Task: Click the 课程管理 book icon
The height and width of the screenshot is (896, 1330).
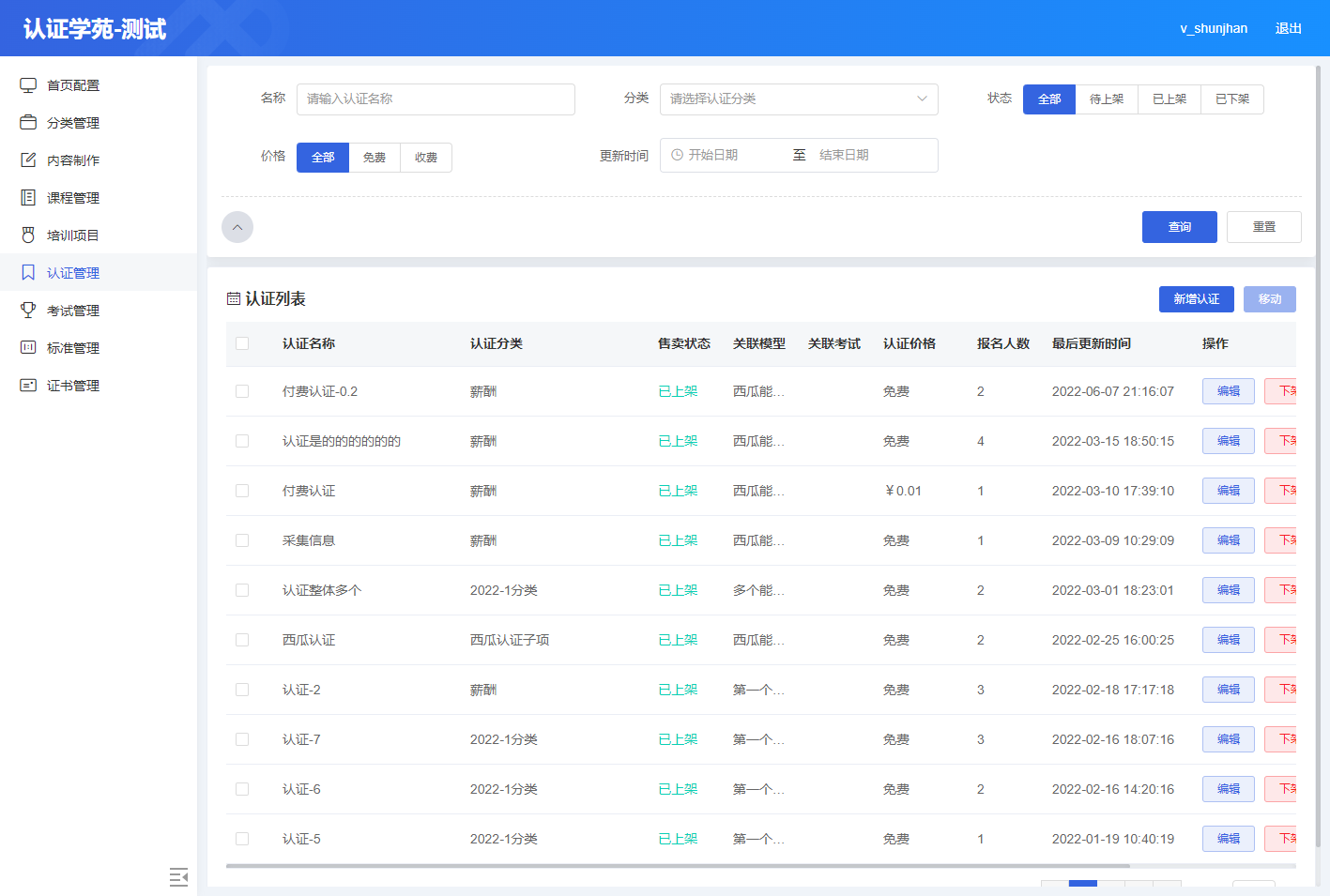Action: [28, 198]
